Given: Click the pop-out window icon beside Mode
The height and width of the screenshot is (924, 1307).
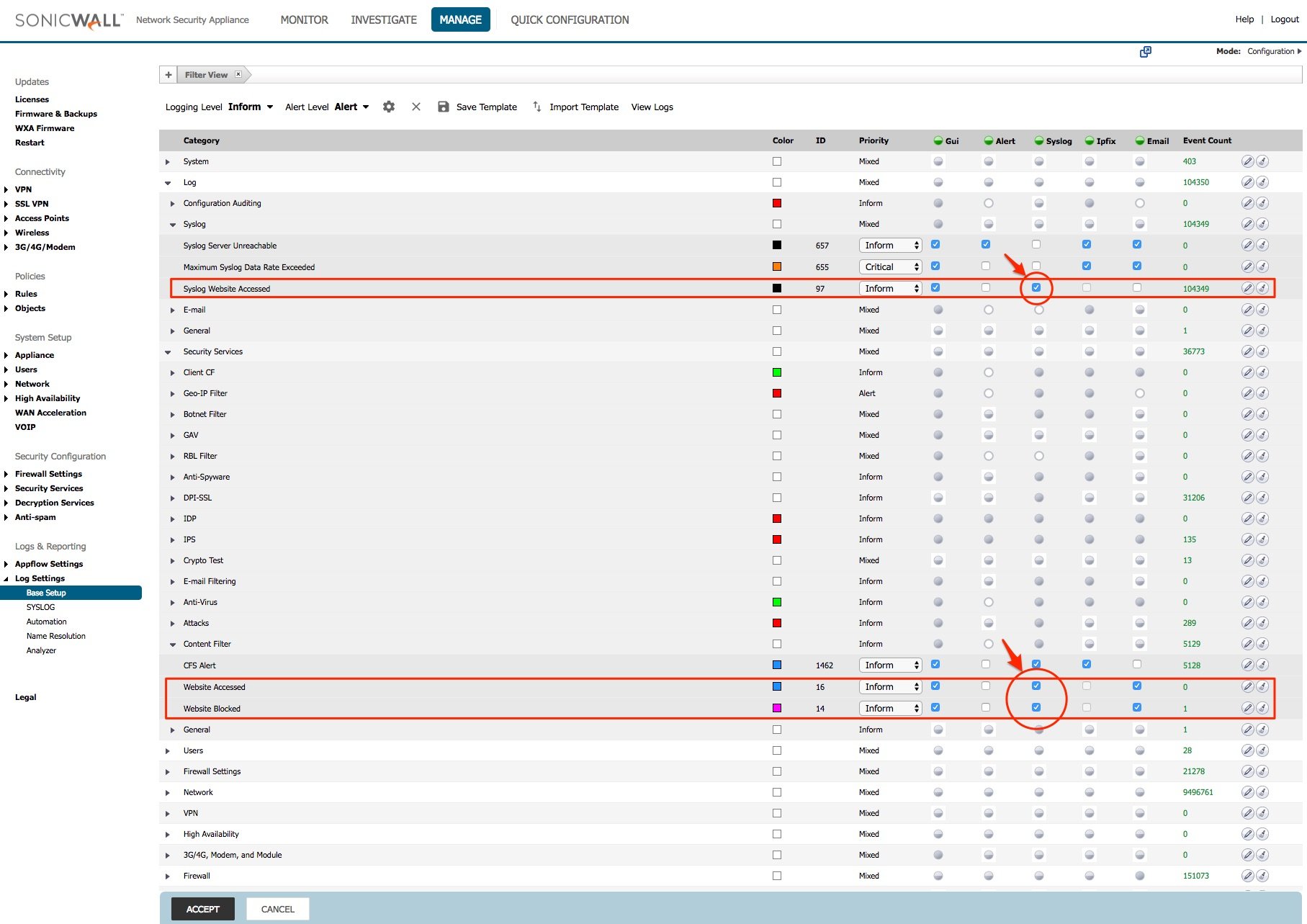Looking at the screenshot, I should coord(1146,51).
